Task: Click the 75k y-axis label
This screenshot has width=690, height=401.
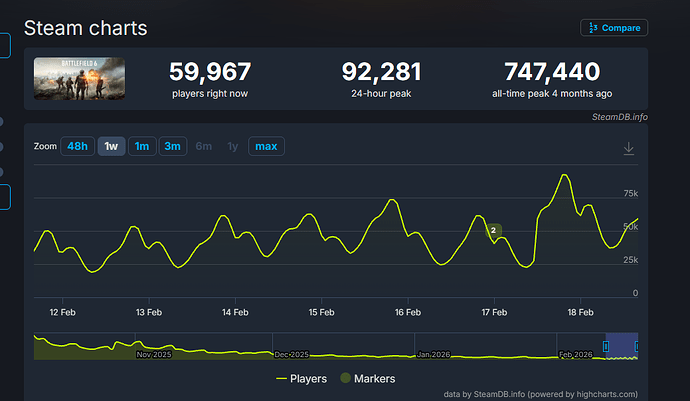Action: point(631,194)
